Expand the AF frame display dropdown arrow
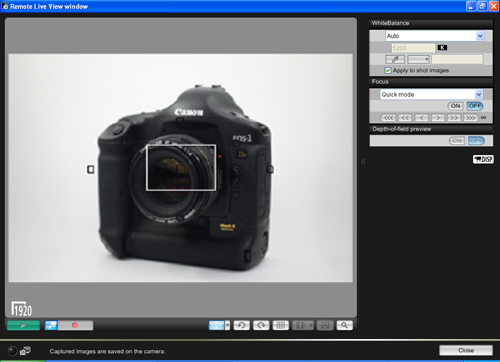The image size is (500, 362). [227, 325]
